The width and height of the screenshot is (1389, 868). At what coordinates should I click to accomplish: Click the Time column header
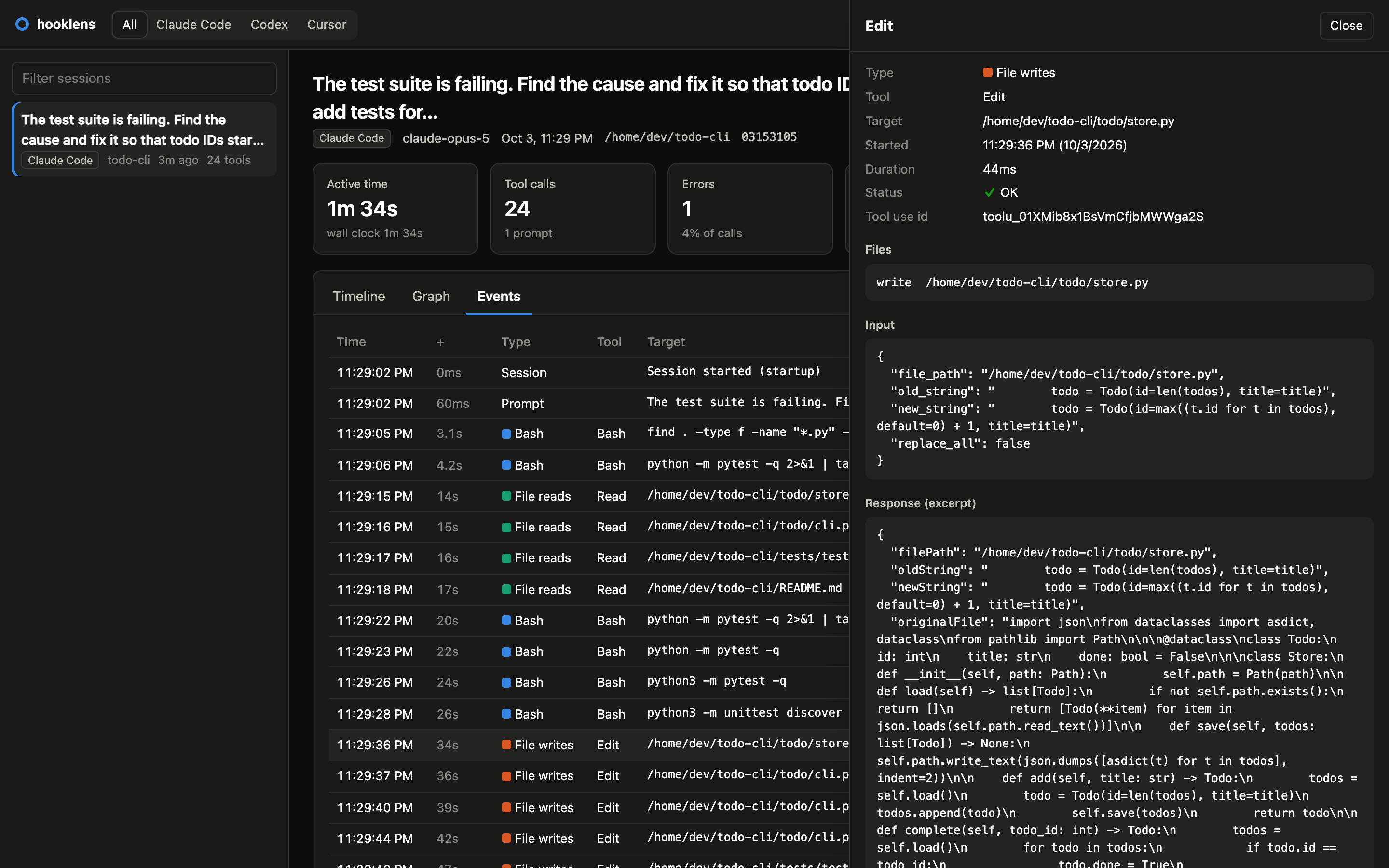click(x=351, y=341)
